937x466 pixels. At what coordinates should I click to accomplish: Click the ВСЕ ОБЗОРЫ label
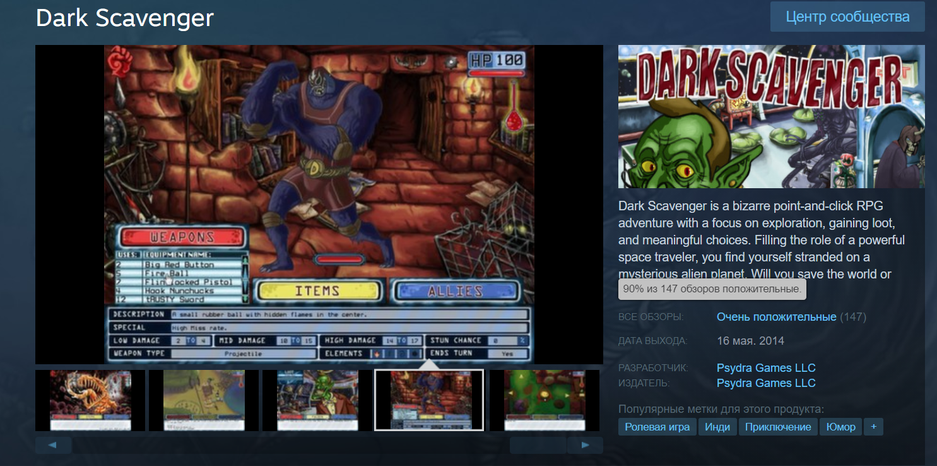(x=651, y=317)
